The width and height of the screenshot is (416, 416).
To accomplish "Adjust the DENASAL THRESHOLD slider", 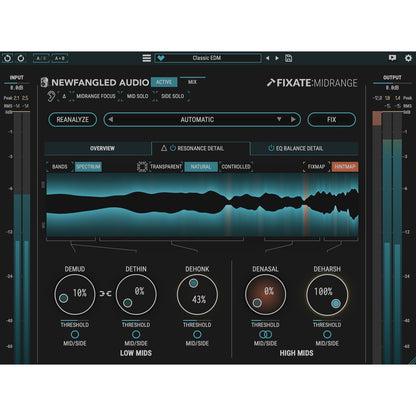I will (x=265, y=323).
